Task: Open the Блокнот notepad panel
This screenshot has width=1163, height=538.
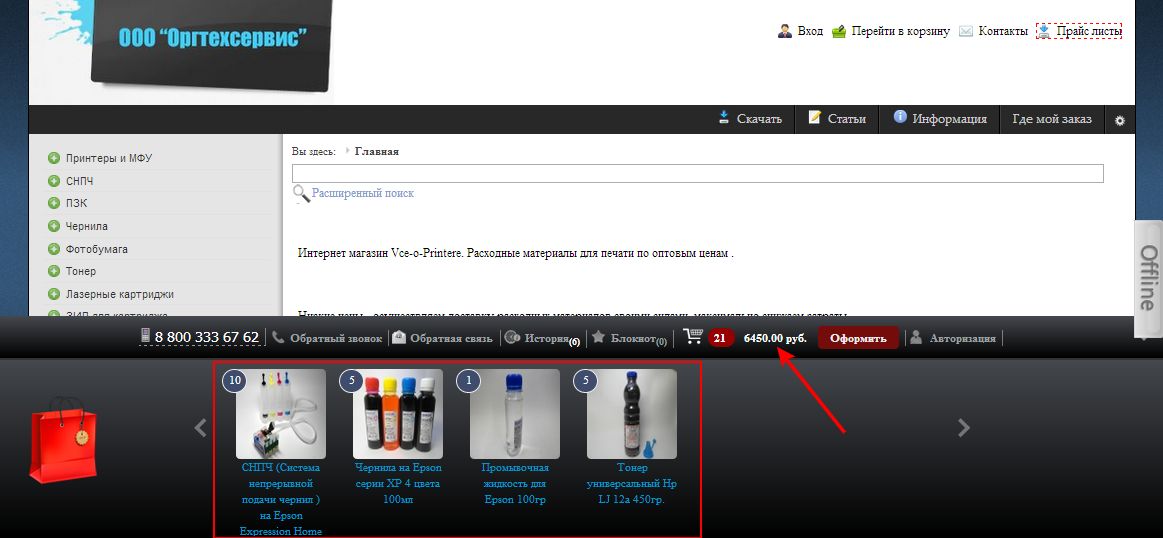Action: (633, 338)
